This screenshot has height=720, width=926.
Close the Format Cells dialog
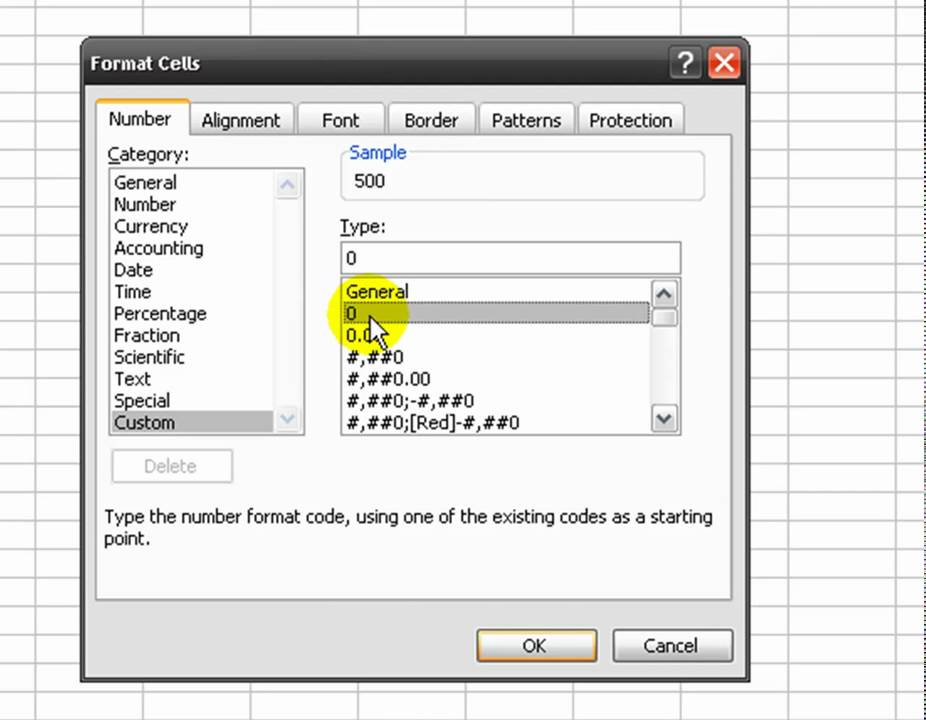tap(723, 63)
